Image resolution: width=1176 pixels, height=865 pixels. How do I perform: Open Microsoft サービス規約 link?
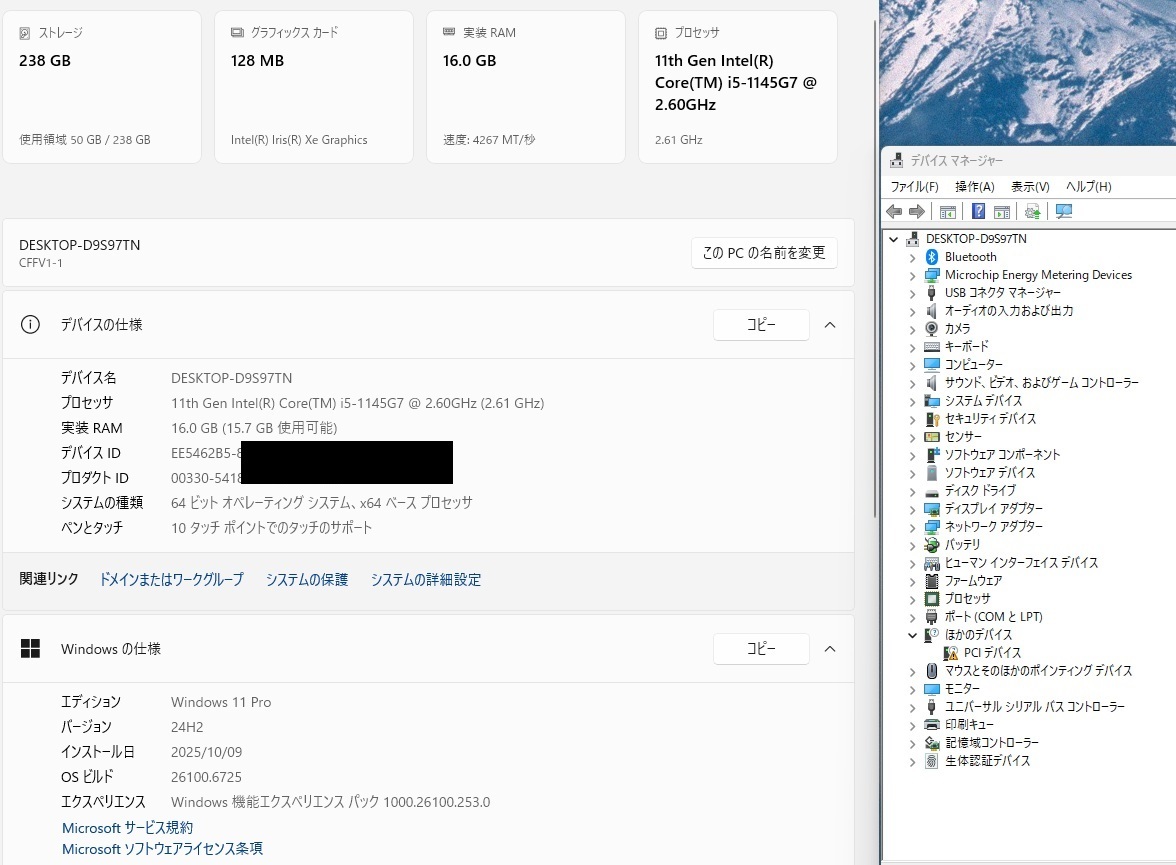point(128,827)
